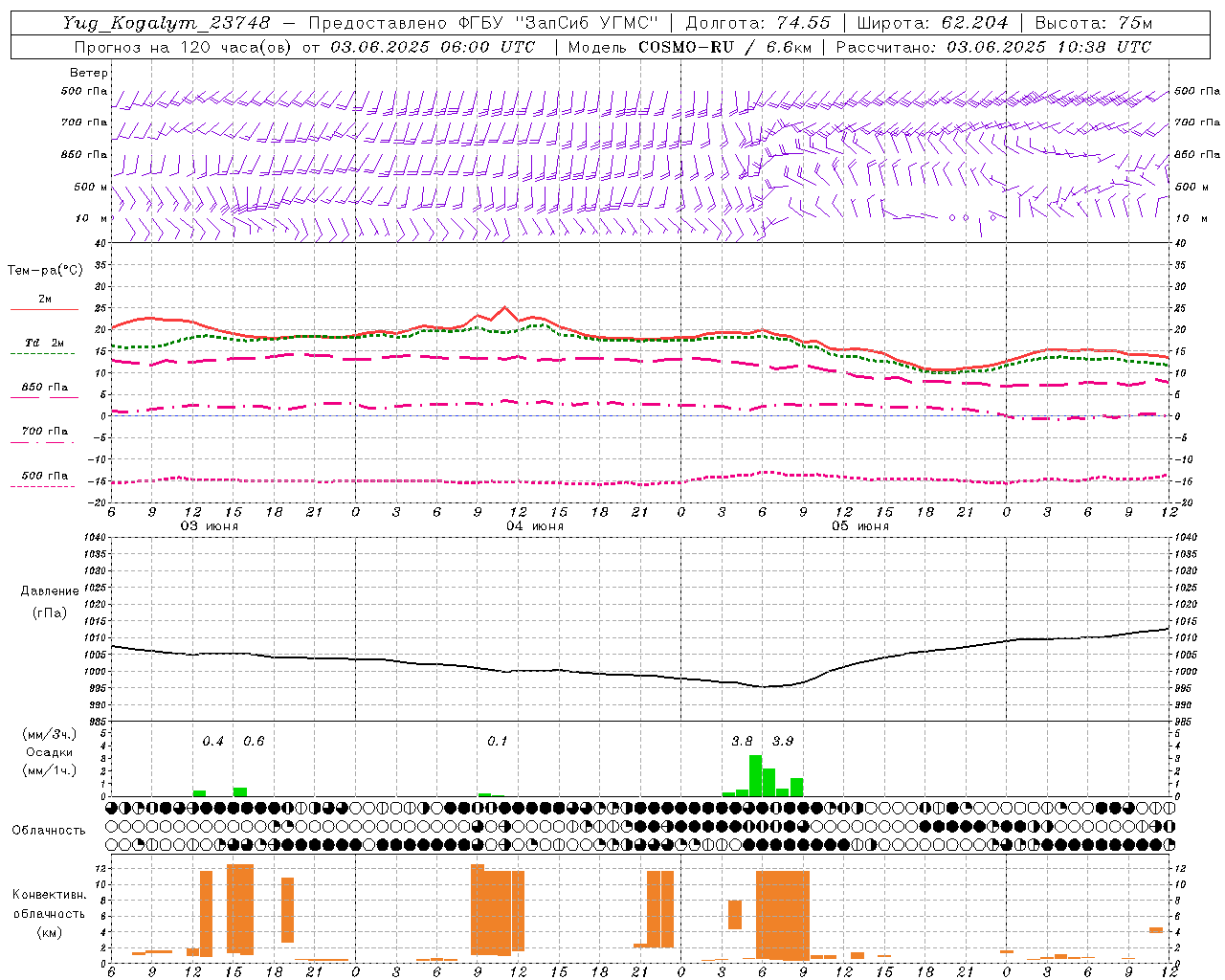This screenshot has width=1225, height=980.
Task: Click the (мм/3ч.) precipitation unit label
Action: point(51,734)
